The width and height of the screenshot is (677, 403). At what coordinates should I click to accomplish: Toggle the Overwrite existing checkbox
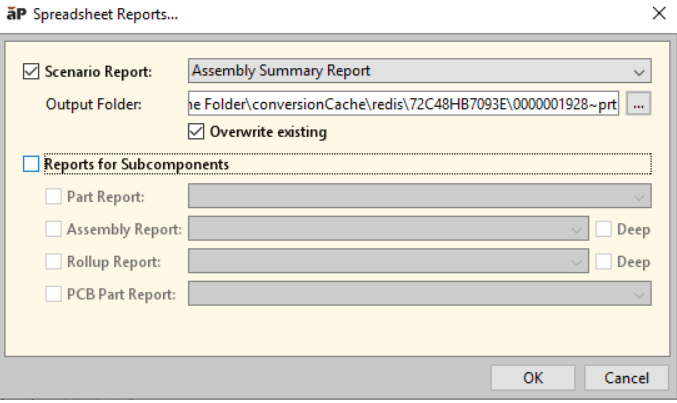tap(195, 131)
